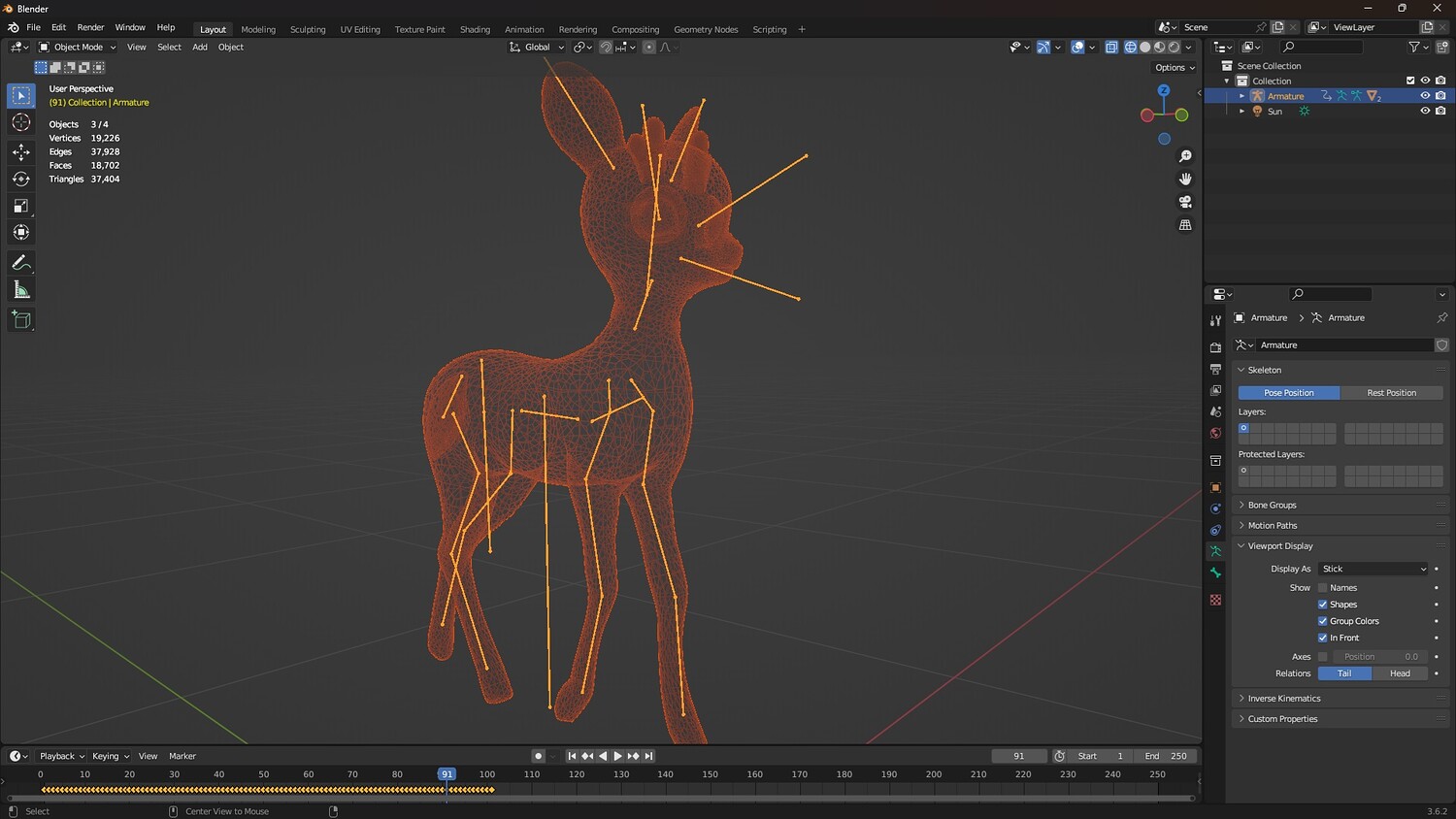Screen dimensions: 1456x819
Task: Open the Shading workspace tab
Action: tap(475, 29)
